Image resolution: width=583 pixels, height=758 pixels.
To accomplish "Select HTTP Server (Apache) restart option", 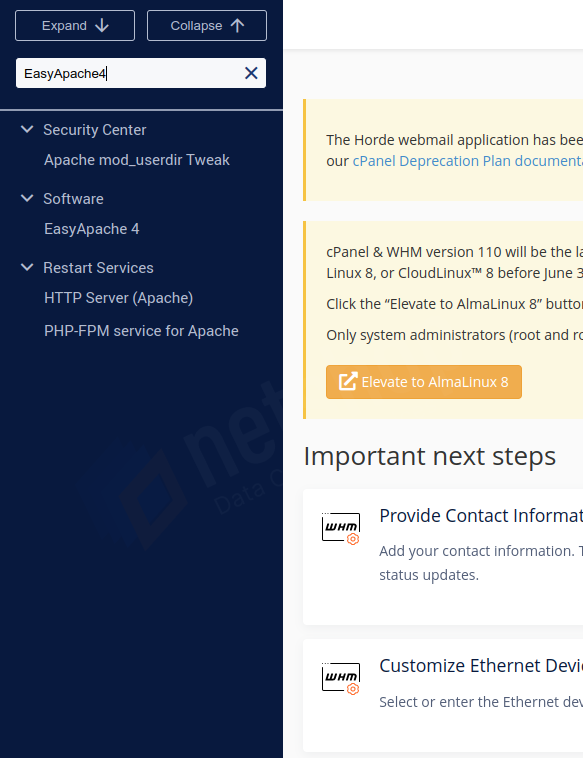I will click(118, 298).
